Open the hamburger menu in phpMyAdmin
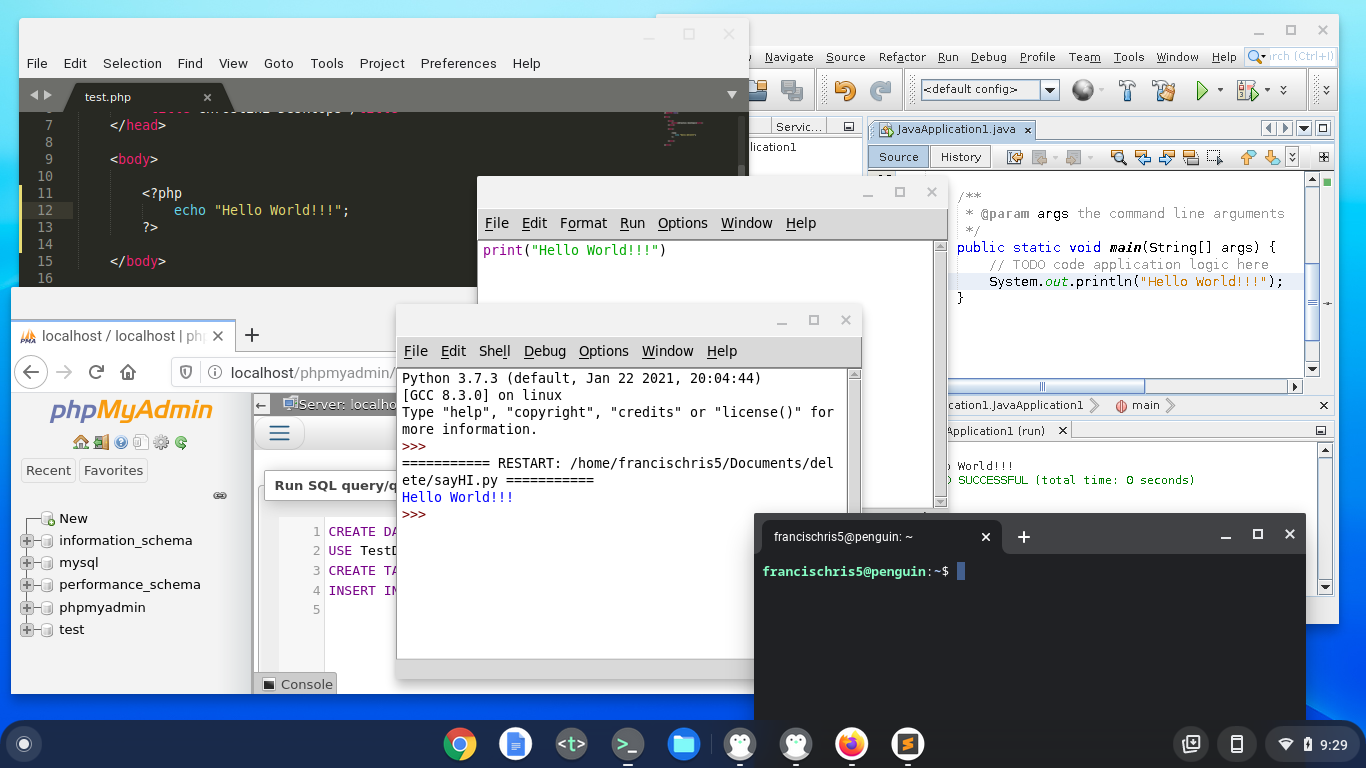 click(x=279, y=432)
